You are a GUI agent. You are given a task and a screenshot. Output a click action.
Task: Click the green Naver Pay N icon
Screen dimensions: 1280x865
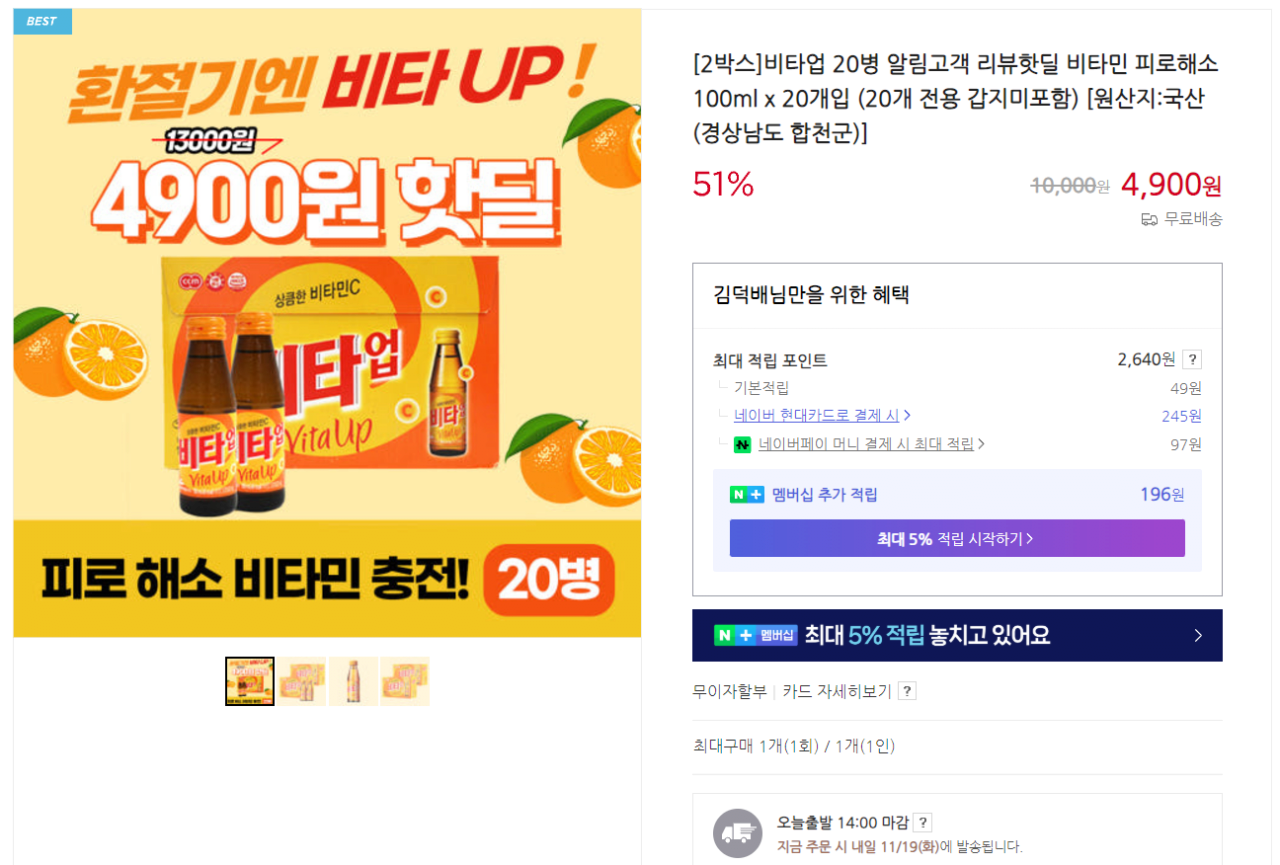[x=742, y=444]
